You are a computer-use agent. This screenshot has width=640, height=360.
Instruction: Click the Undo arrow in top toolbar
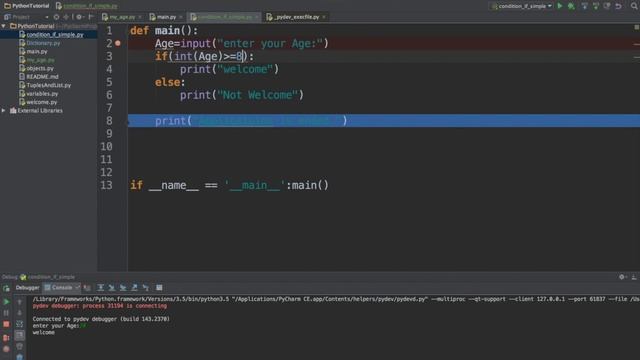click(618, 6)
